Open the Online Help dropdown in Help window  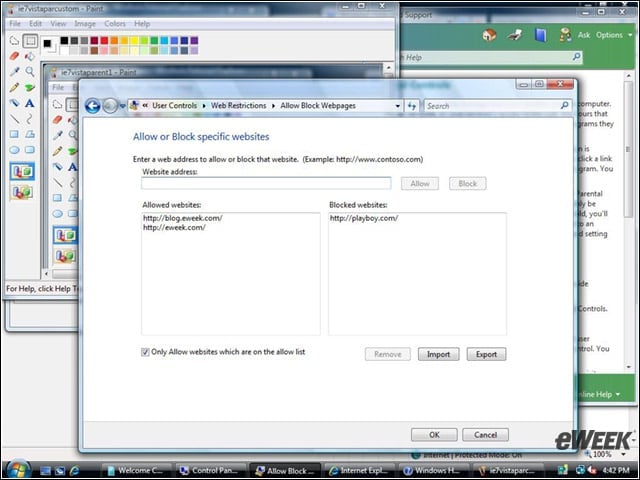point(599,394)
